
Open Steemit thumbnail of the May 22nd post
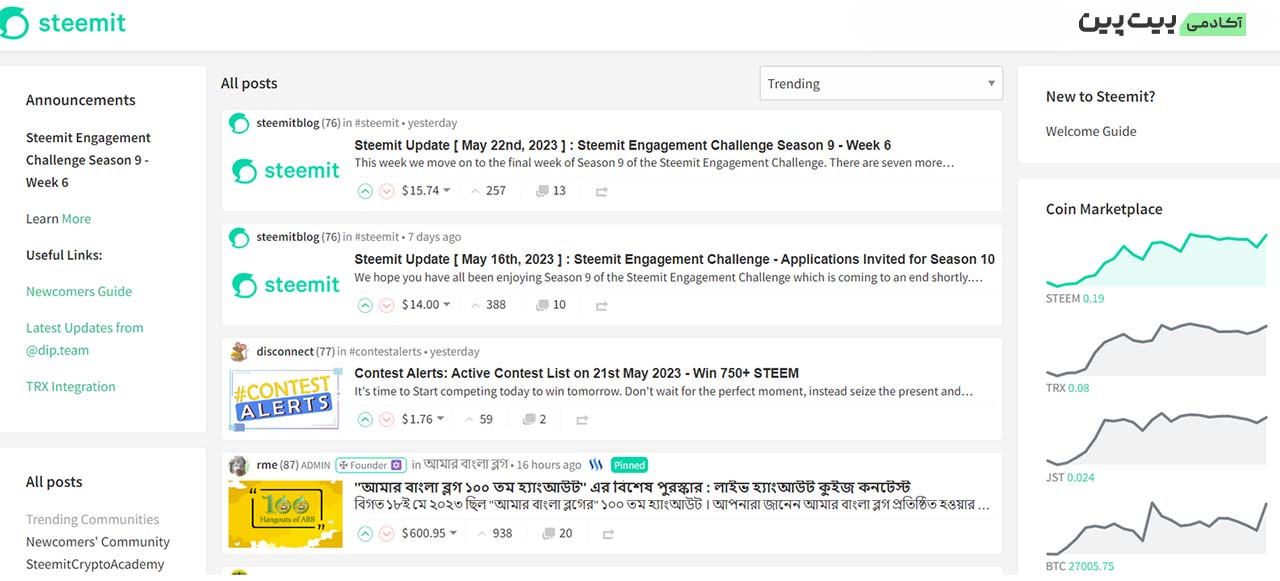286,171
